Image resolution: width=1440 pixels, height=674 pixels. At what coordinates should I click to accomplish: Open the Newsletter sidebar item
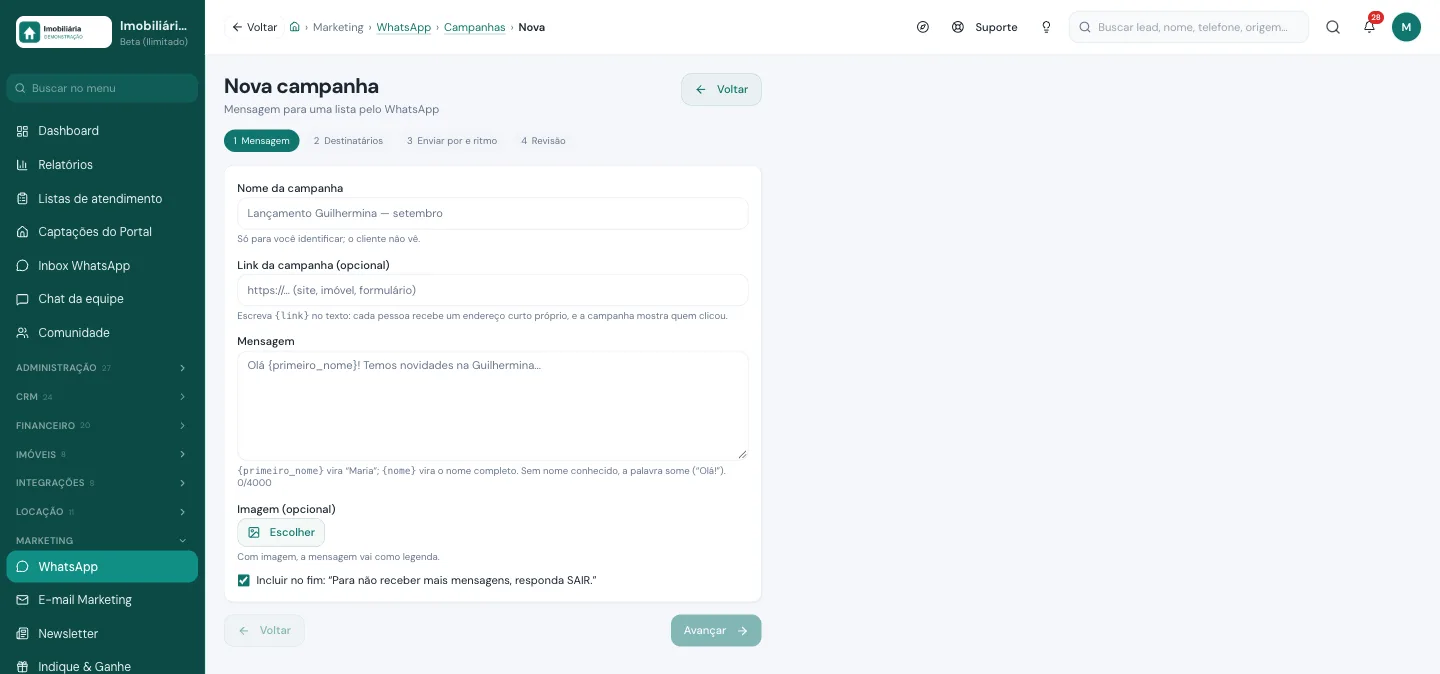pos(102,634)
